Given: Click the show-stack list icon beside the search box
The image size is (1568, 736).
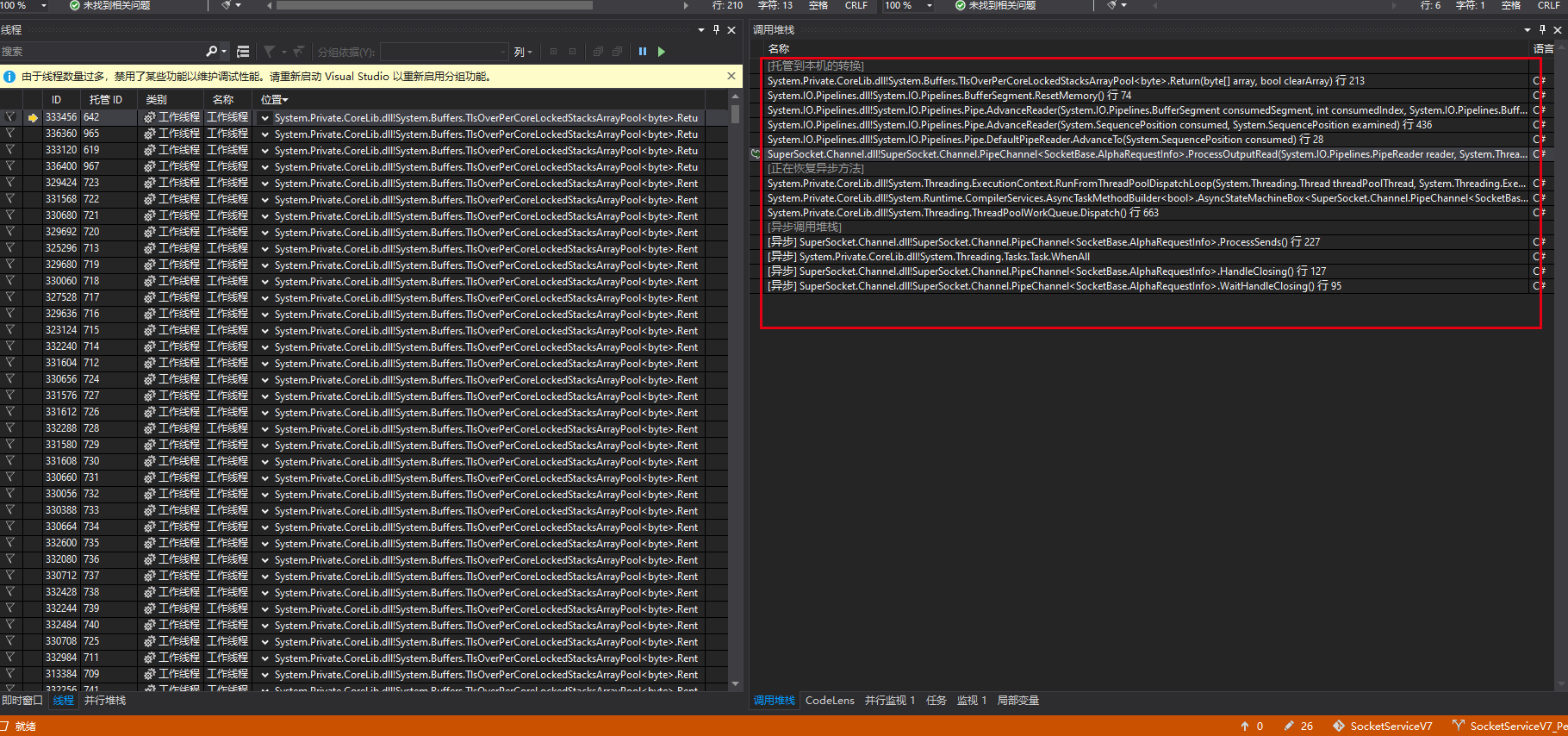Looking at the screenshot, I should 243,52.
